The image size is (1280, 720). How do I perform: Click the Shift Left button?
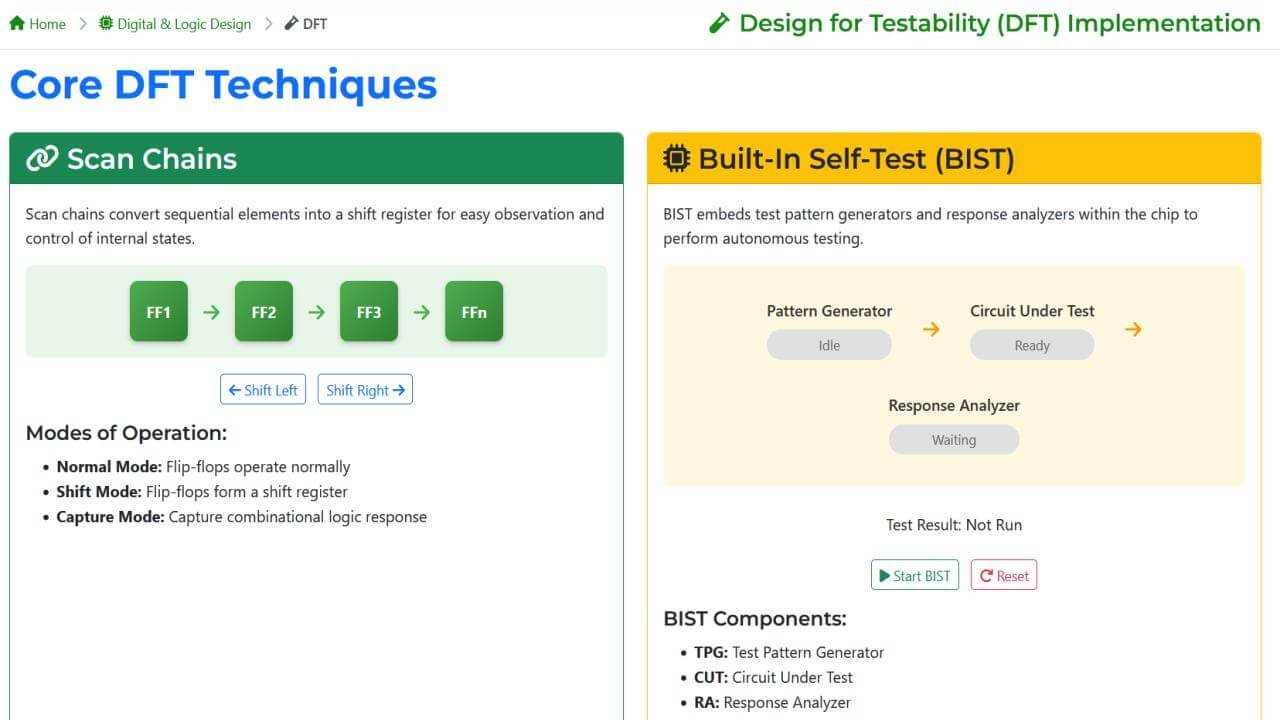point(263,390)
